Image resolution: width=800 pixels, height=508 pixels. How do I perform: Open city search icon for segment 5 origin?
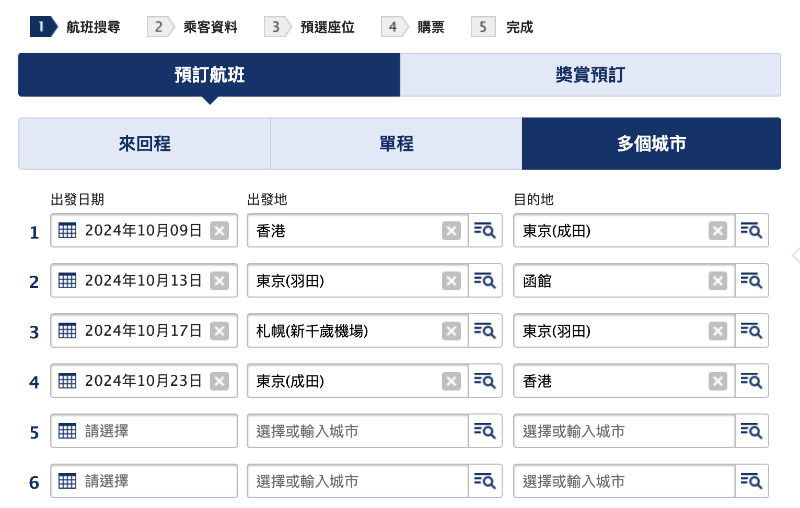coord(485,431)
